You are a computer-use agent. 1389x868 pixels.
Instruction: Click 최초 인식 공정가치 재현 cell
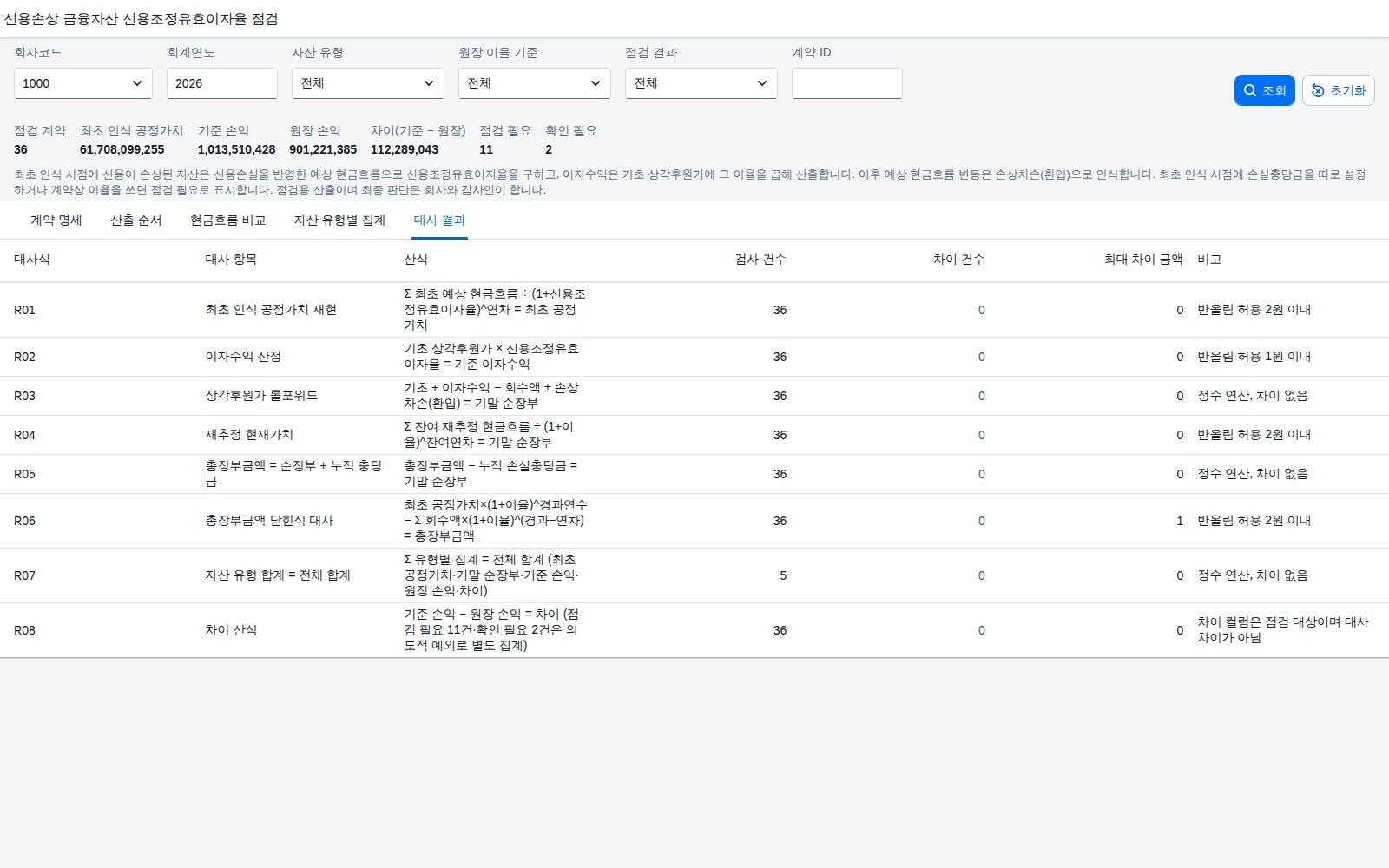point(271,310)
